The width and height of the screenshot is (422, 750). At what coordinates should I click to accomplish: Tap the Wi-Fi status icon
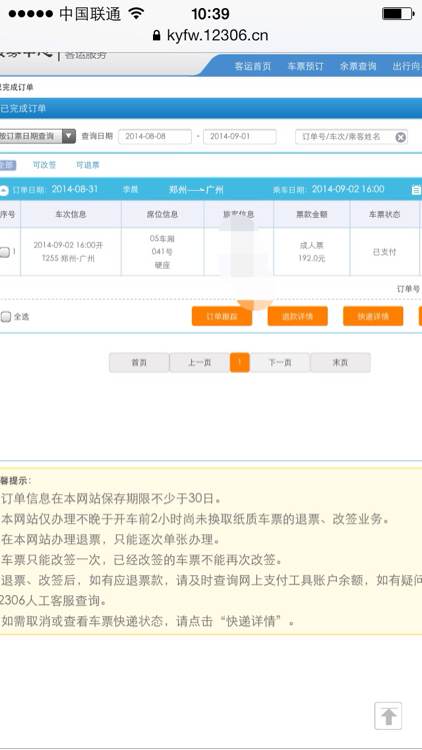tap(136, 13)
